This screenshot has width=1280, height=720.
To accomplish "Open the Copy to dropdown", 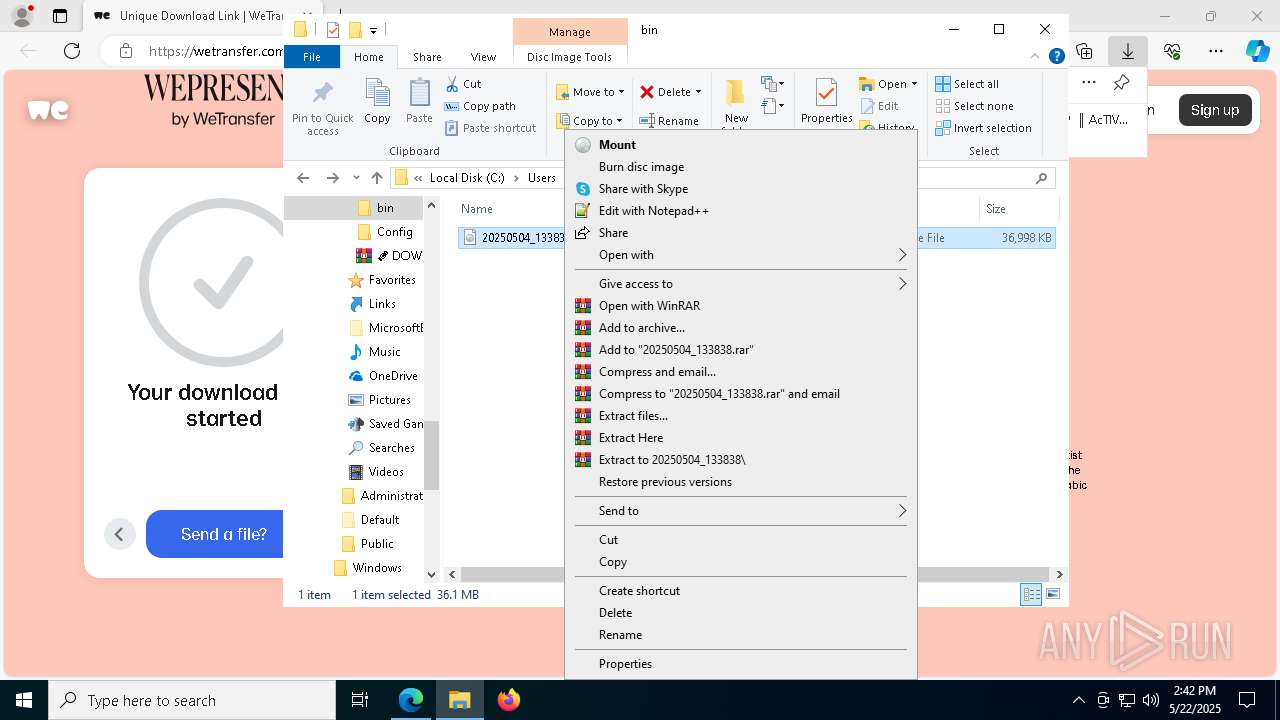I will [589, 121].
